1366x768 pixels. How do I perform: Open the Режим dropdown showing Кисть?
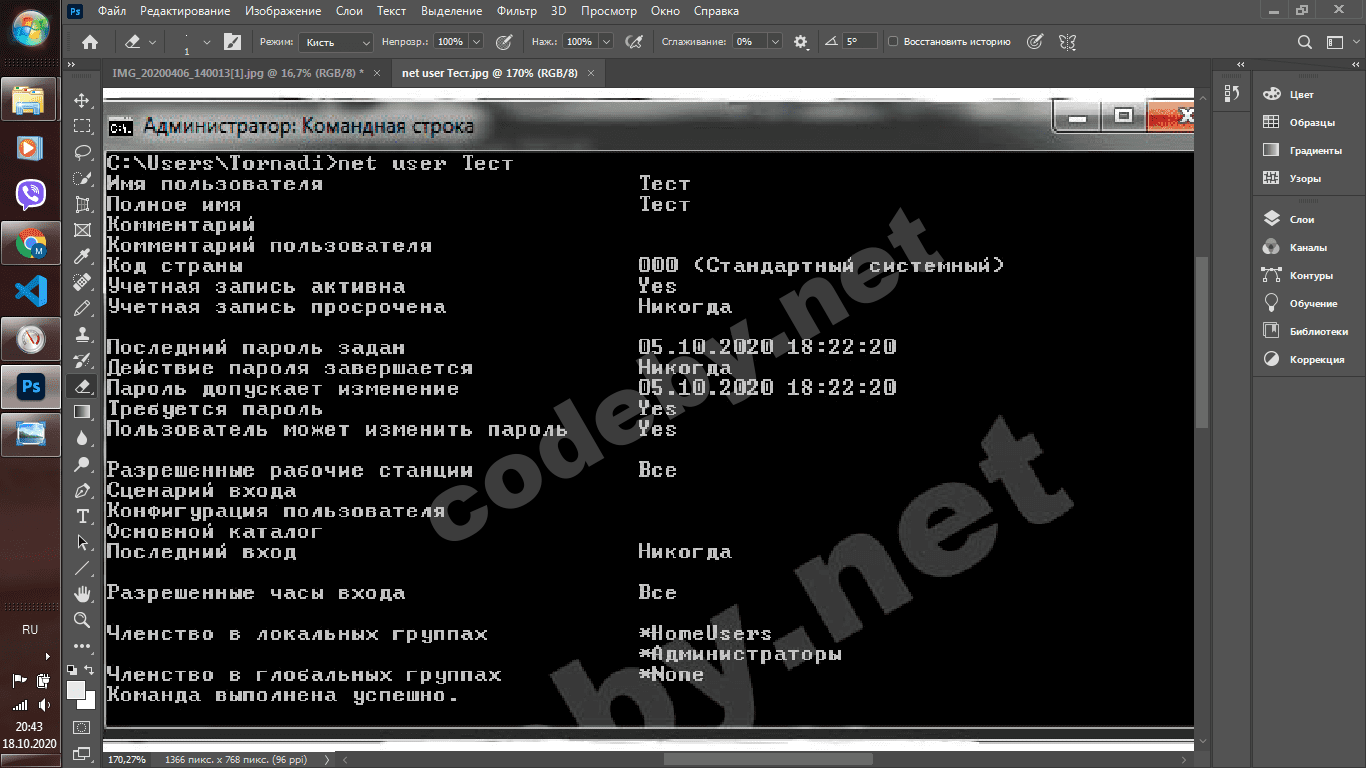point(337,42)
